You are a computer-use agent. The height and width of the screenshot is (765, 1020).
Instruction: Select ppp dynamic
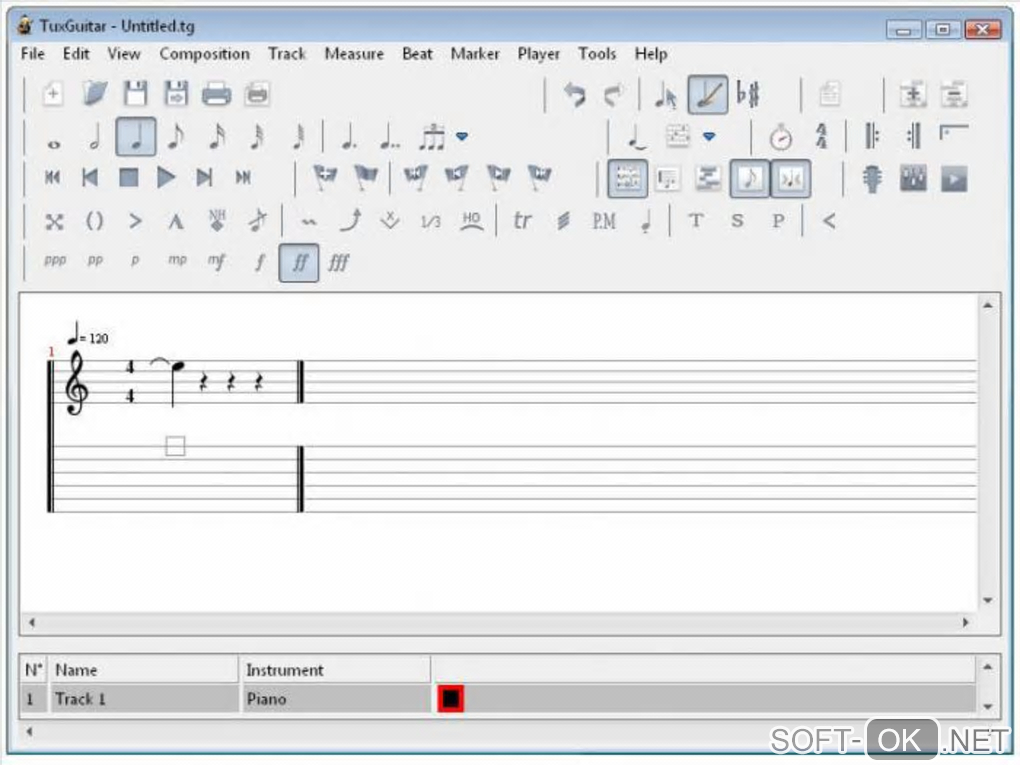(55, 261)
